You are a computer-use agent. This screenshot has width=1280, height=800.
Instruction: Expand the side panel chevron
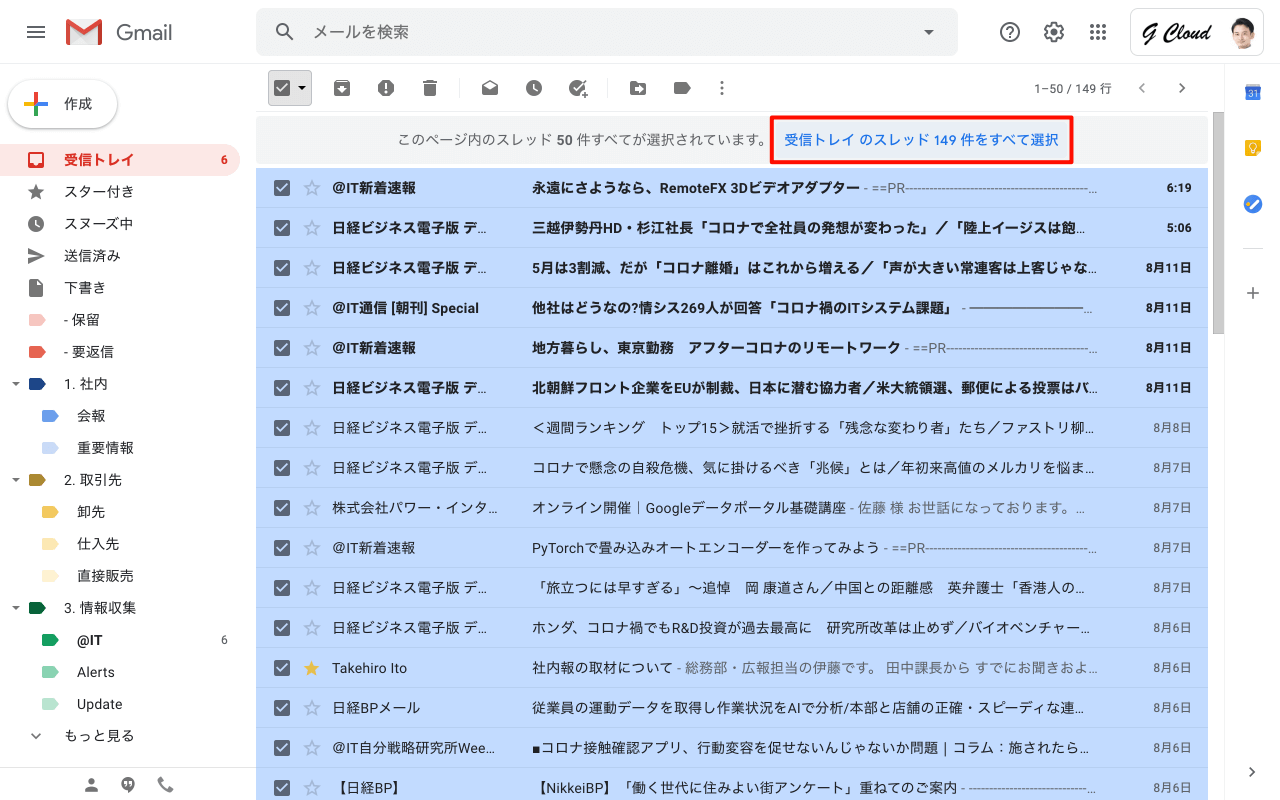click(1252, 772)
